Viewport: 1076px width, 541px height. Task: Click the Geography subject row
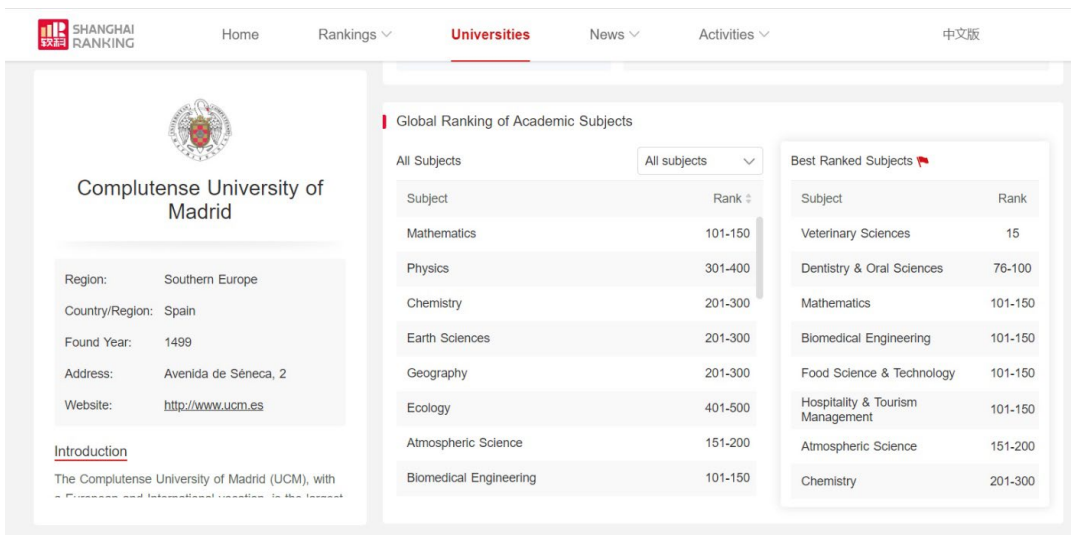(x=576, y=373)
